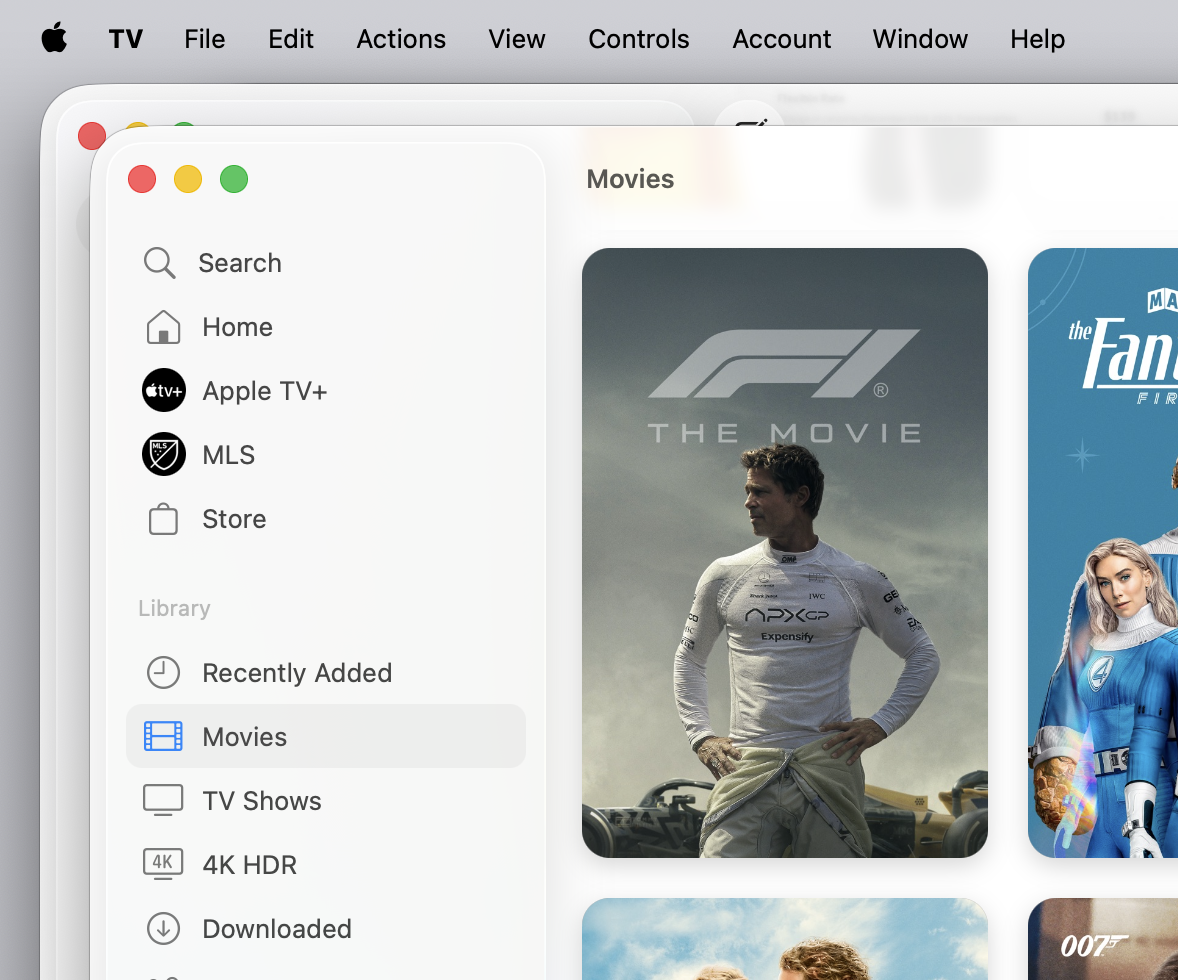The width and height of the screenshot is (1178, 980).
Task: Show Recently Added library label
Action: pyautogui.click(x=297, y=673)
